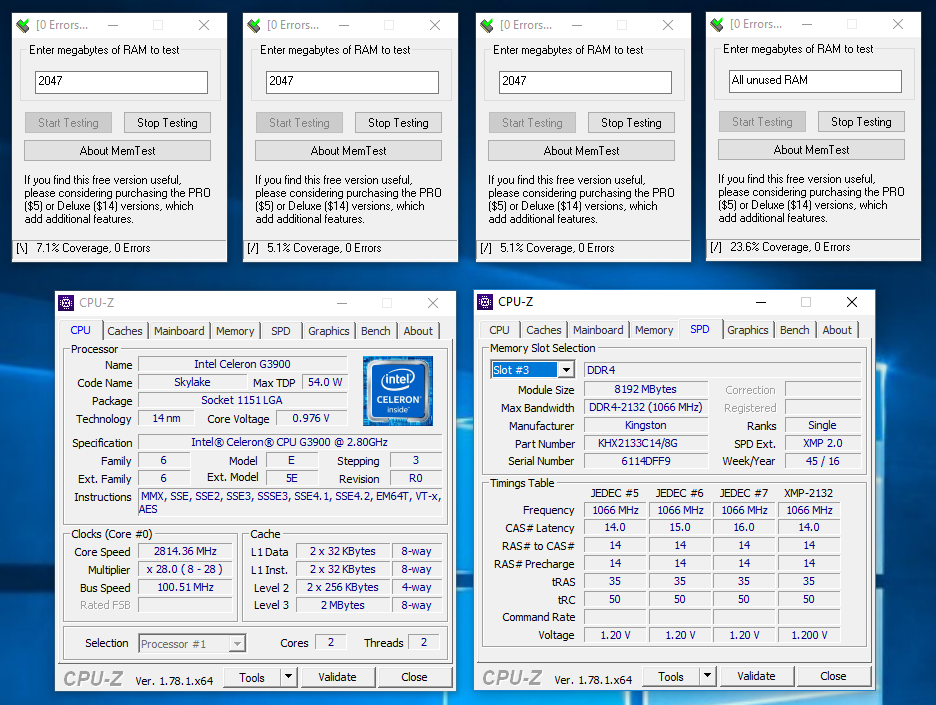The width and height of the screenshot is (936, 705).
Task: Click Tools button in CPU-Z processor window
Action: (252, 678)
